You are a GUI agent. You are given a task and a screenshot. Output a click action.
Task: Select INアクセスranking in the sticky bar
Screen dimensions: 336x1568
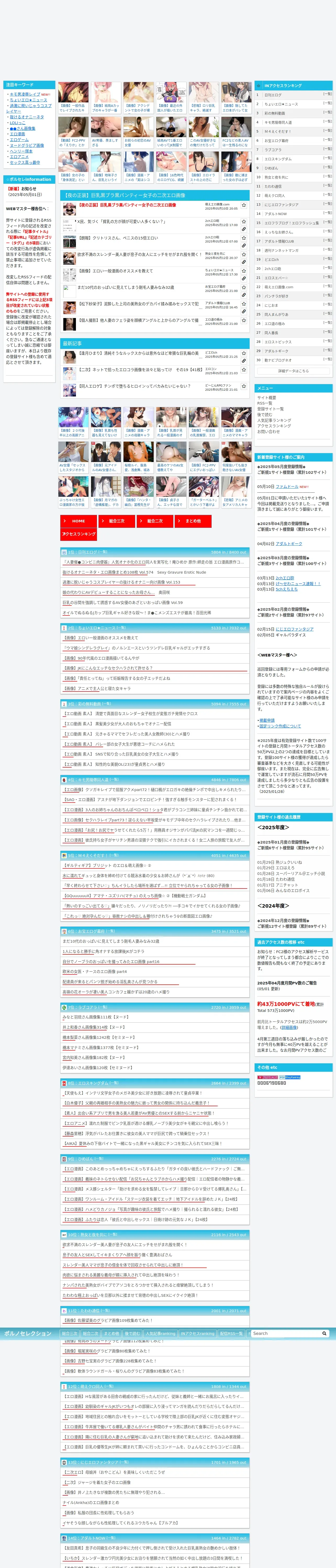[198, 1334]
